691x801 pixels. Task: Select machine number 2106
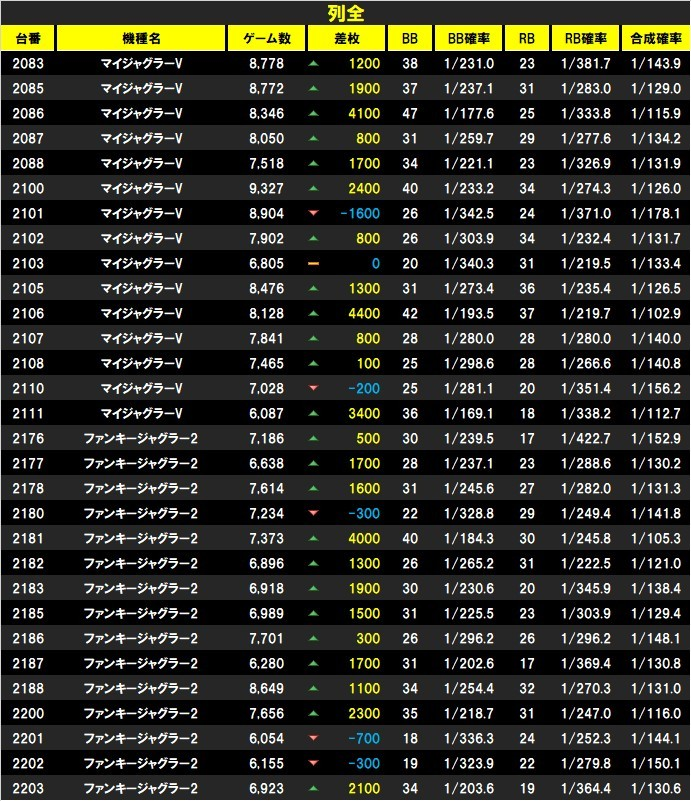point(28,313)
